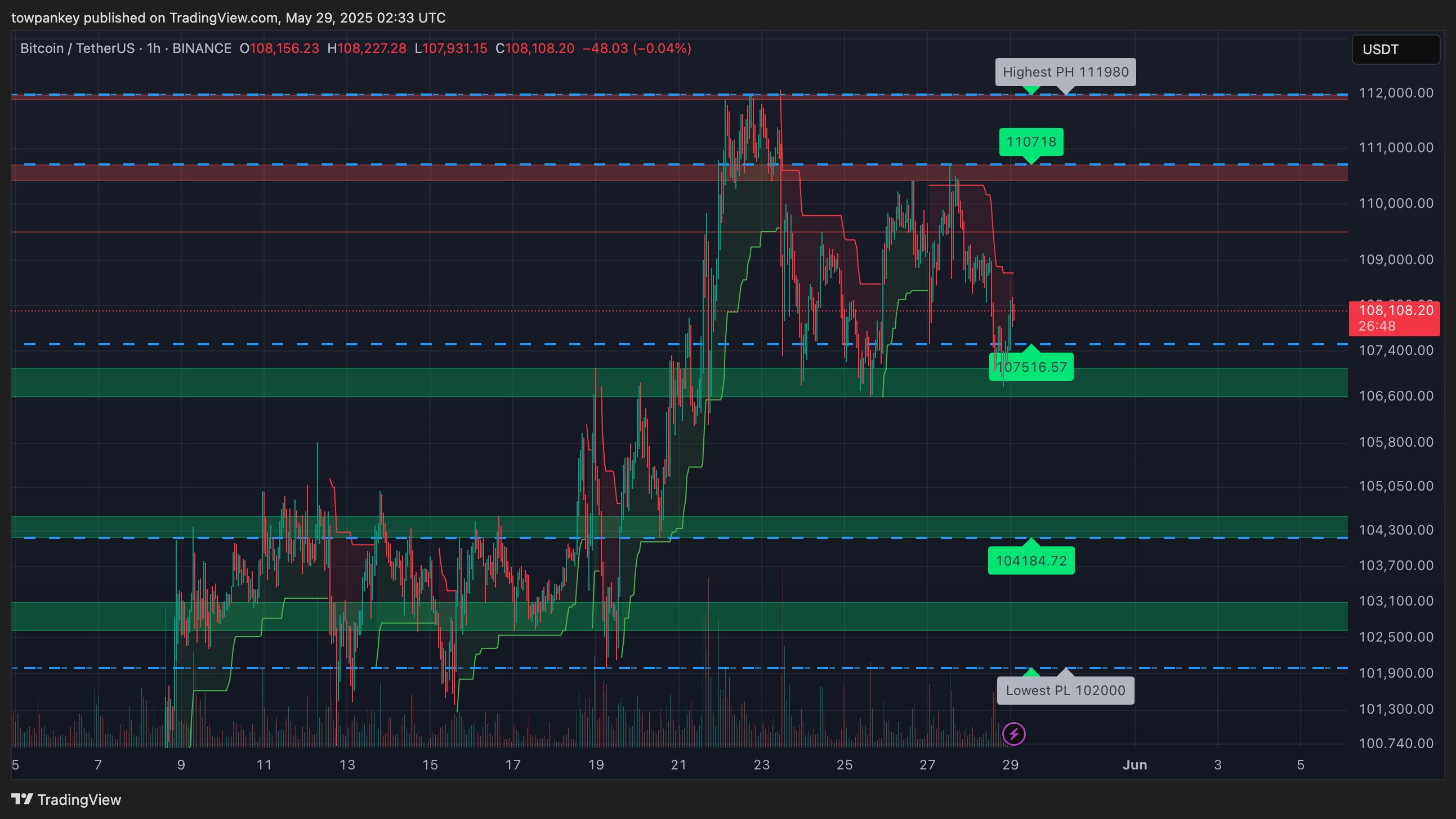Click the 29 date on time axis

(x=1010, y=765)
